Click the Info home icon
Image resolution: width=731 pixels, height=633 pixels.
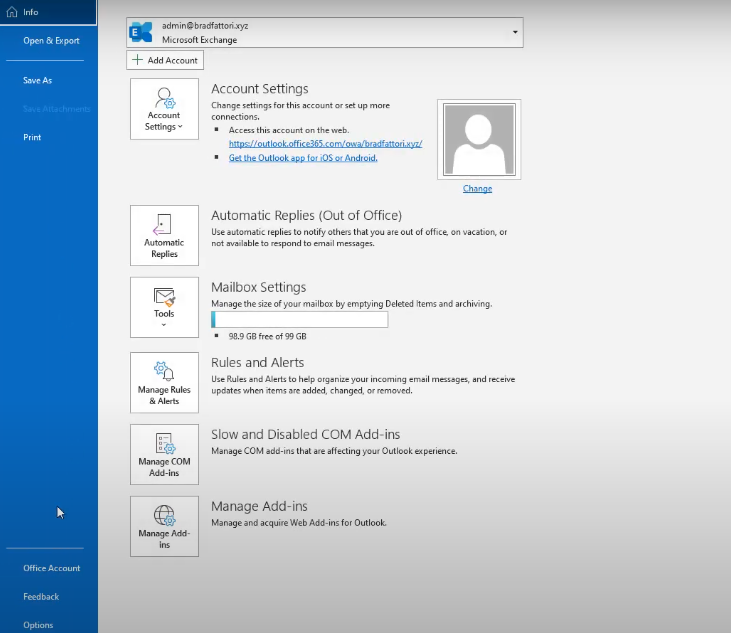coord(12,12)
